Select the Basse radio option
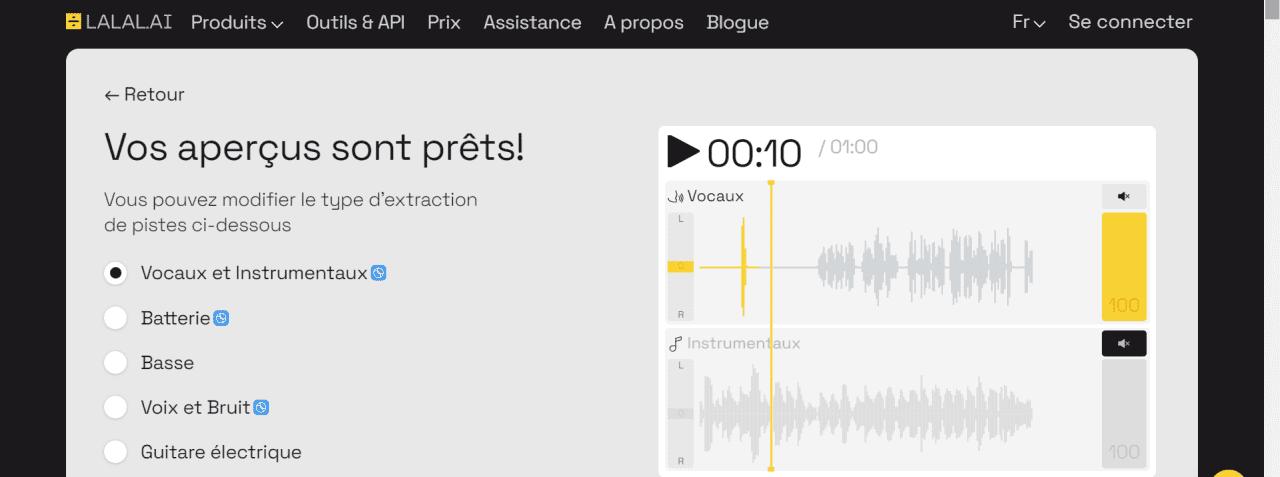Image resolution: width=1280 pixels, height=477 pixels. (116, 363)
